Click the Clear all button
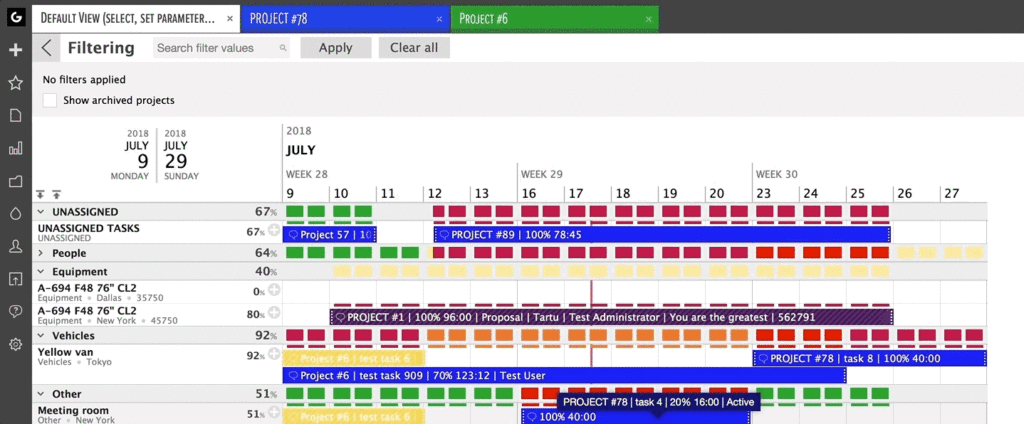This screenshot has width=1024, height=424. coord(414,48)
